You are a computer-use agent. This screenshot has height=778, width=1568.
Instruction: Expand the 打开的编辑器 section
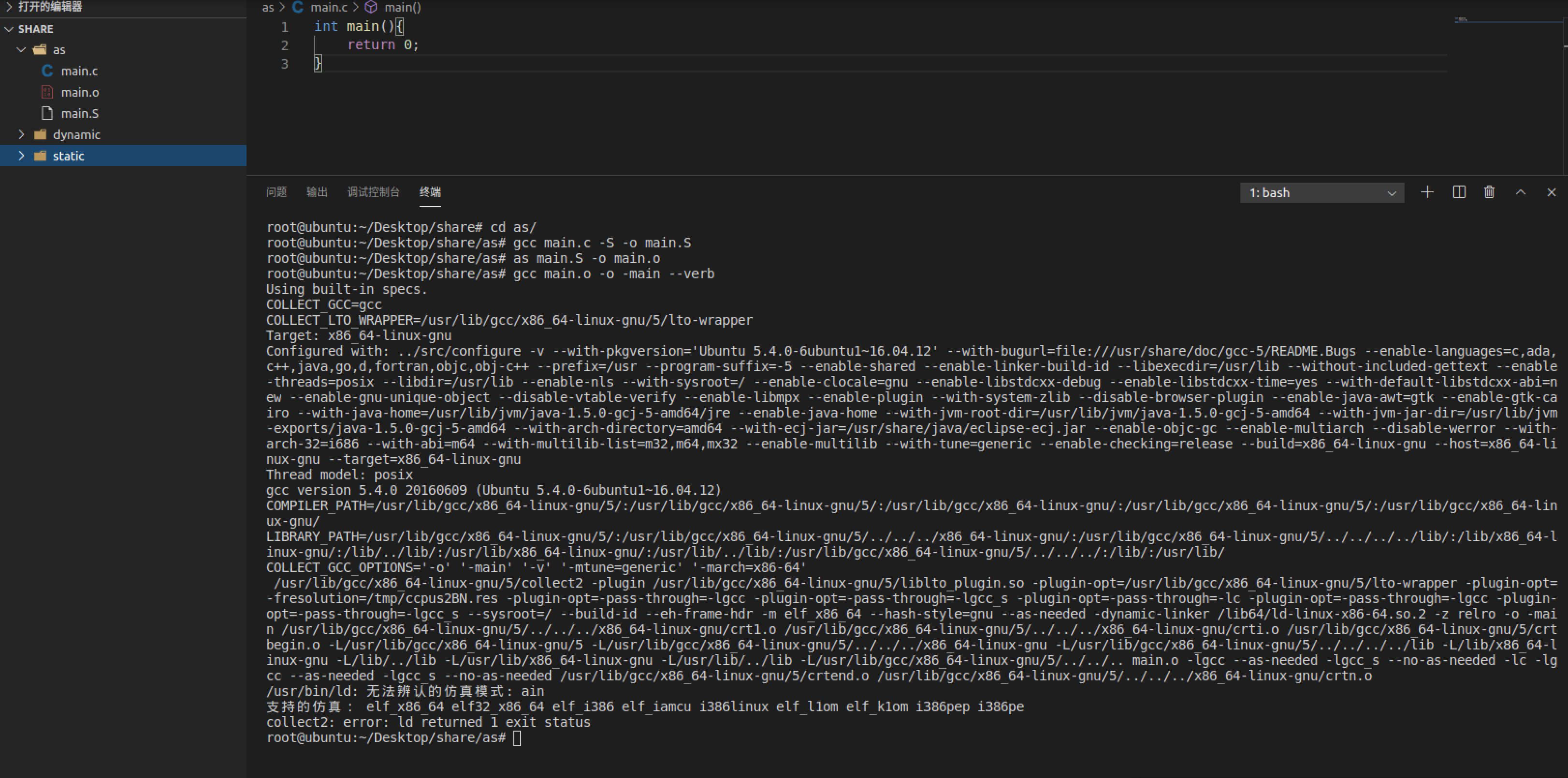coord(9,7)
